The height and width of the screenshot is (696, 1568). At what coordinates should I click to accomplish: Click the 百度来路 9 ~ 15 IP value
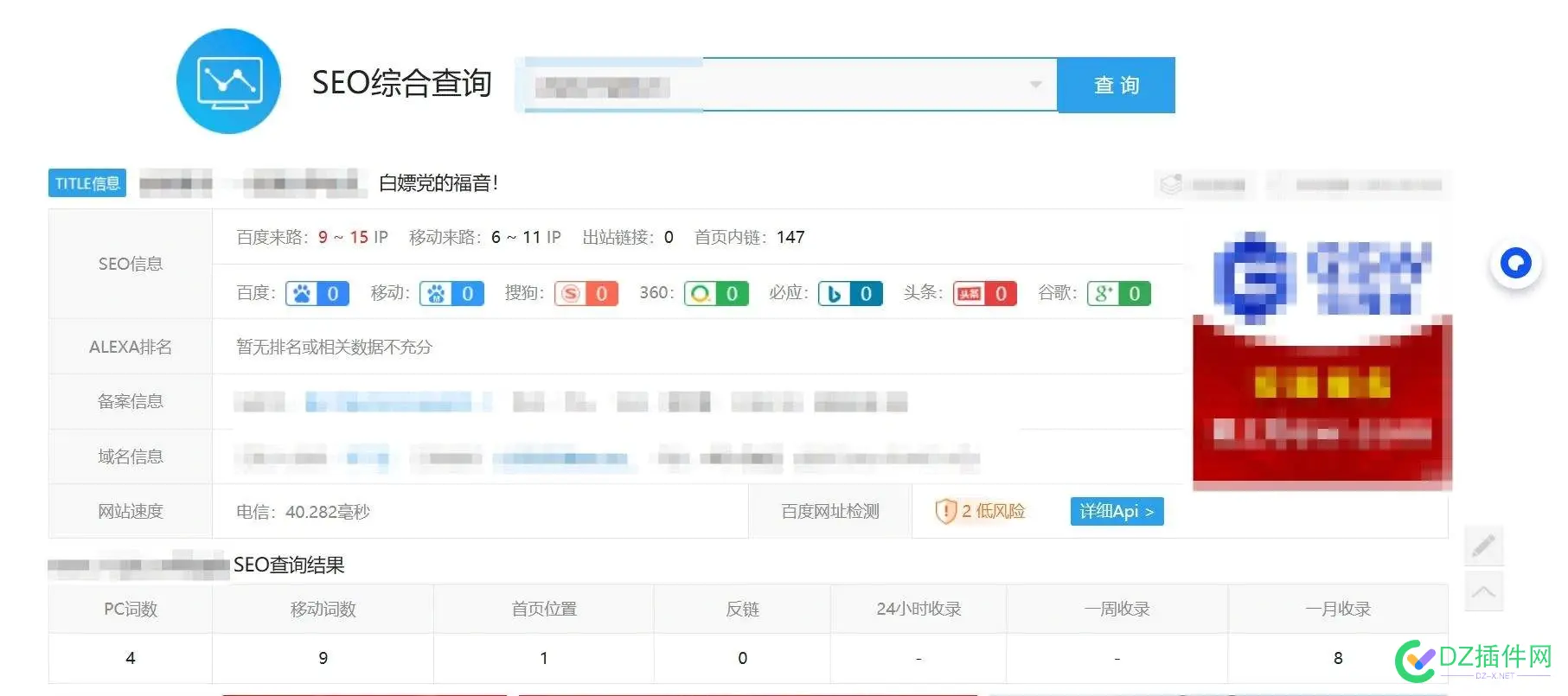(x=353, y=237)
